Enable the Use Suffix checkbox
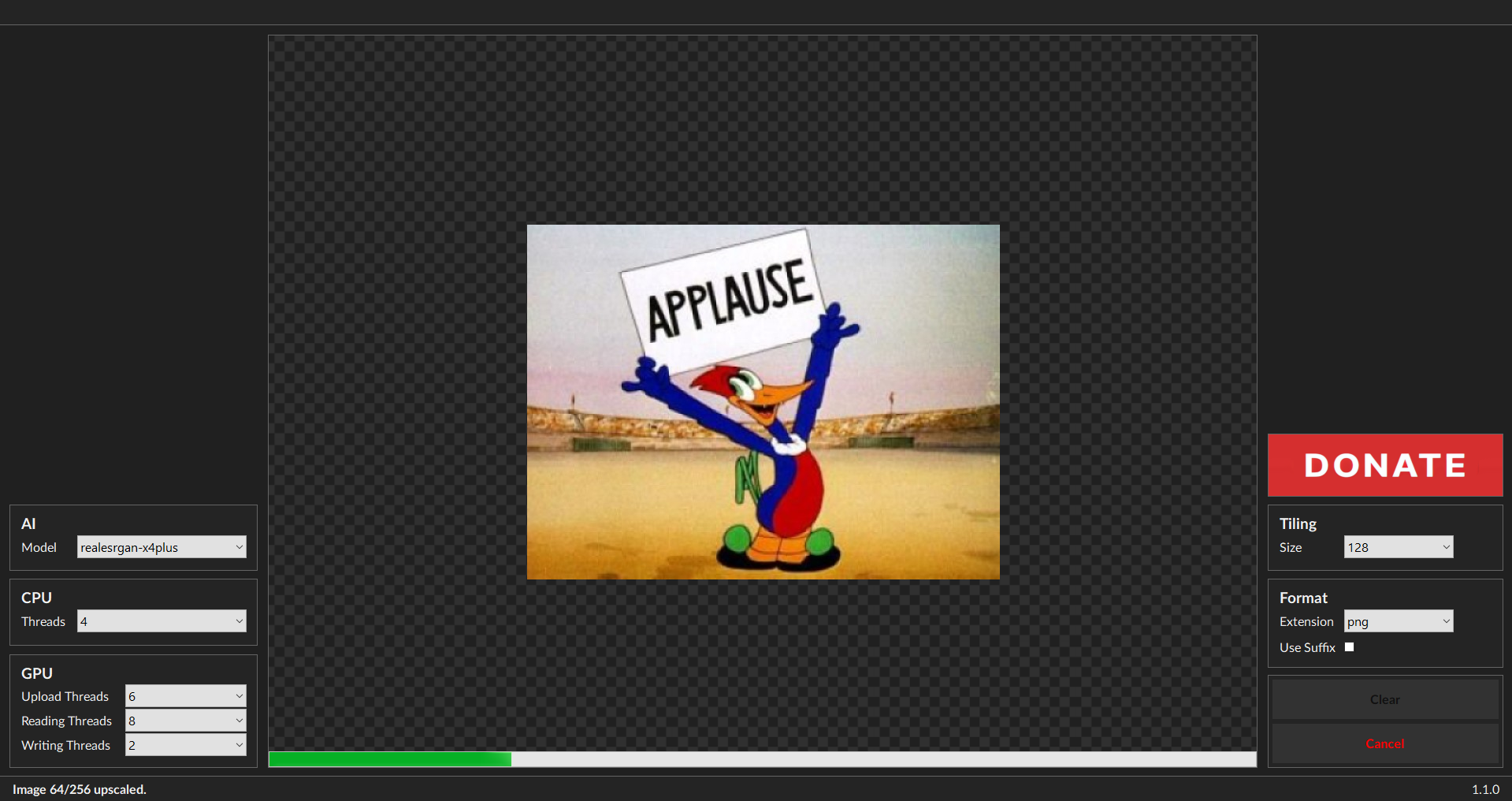This screenshot has height=801, width=1512. click(x=1349, y=647)
